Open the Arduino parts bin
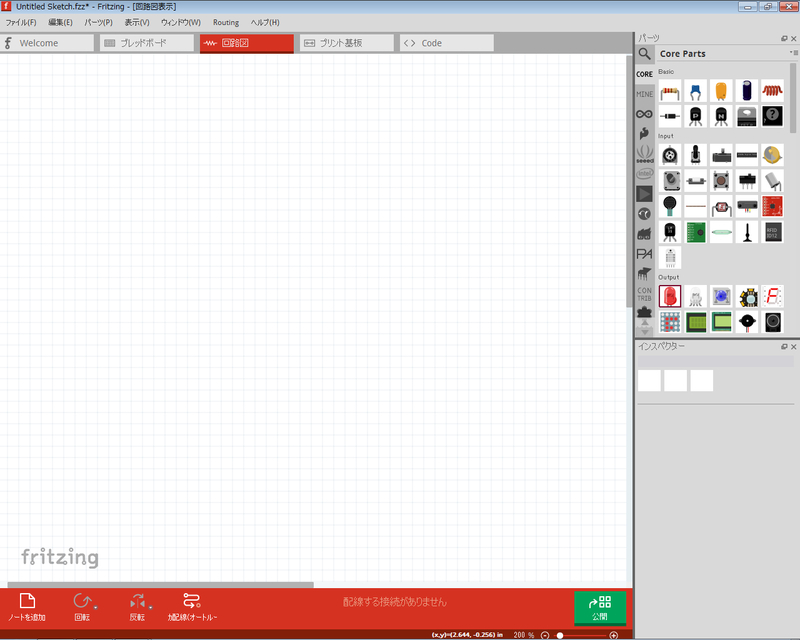Screen dimensions: 800x640 point(644,114)
